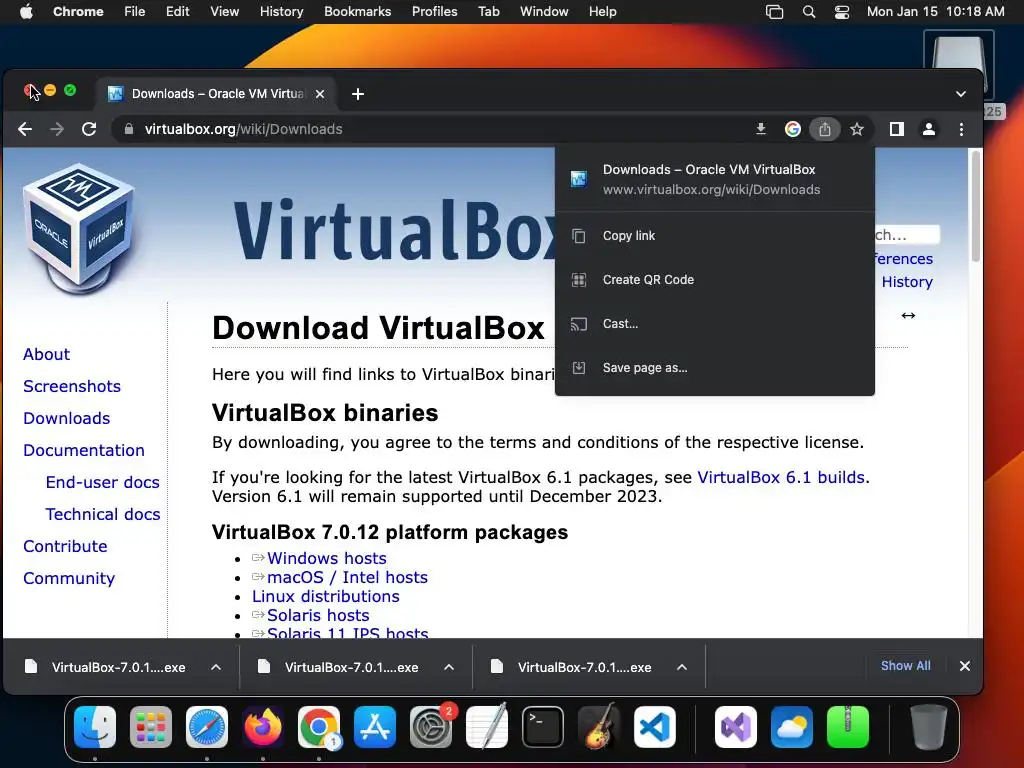Open the Documentation sidebar link
Screen dimensions: 1024x768
coord(84,451)
